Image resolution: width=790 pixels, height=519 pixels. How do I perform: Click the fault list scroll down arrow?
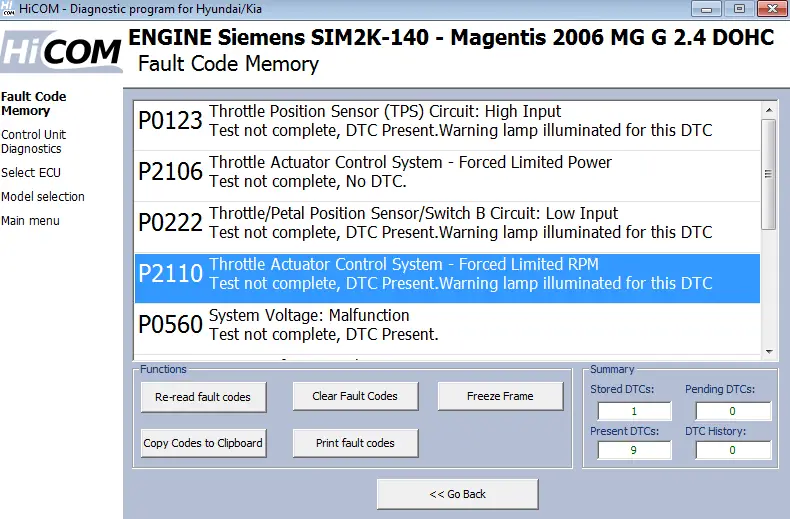769,352
